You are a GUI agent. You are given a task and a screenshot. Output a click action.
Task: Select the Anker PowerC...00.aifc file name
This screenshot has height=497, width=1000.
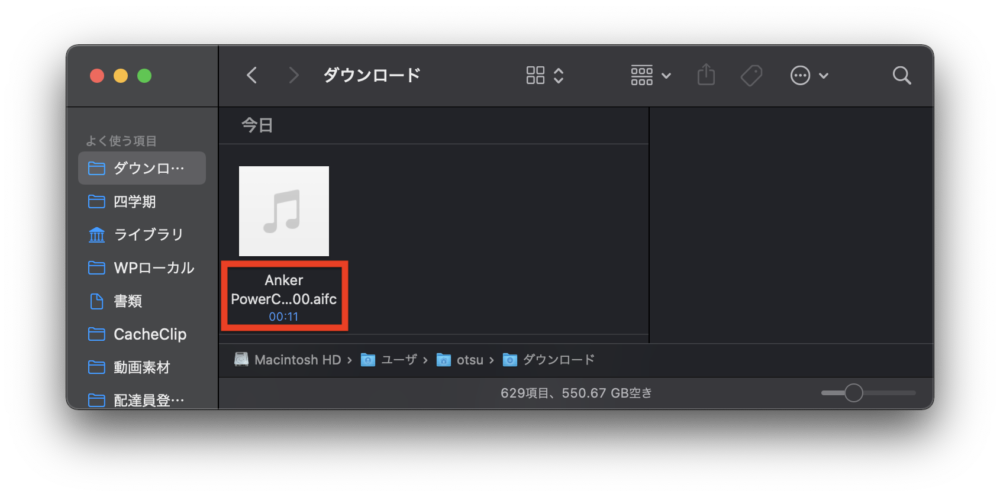click(283, 289)
